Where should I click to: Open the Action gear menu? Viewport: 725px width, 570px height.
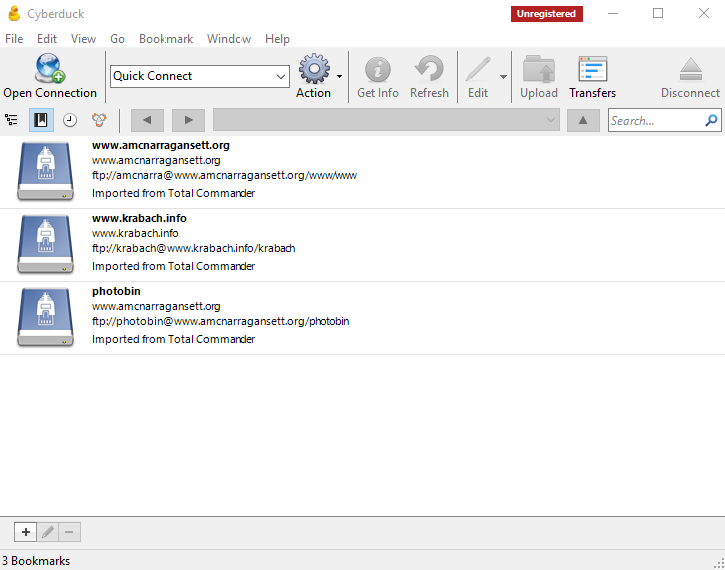click(x=314, y=69)
